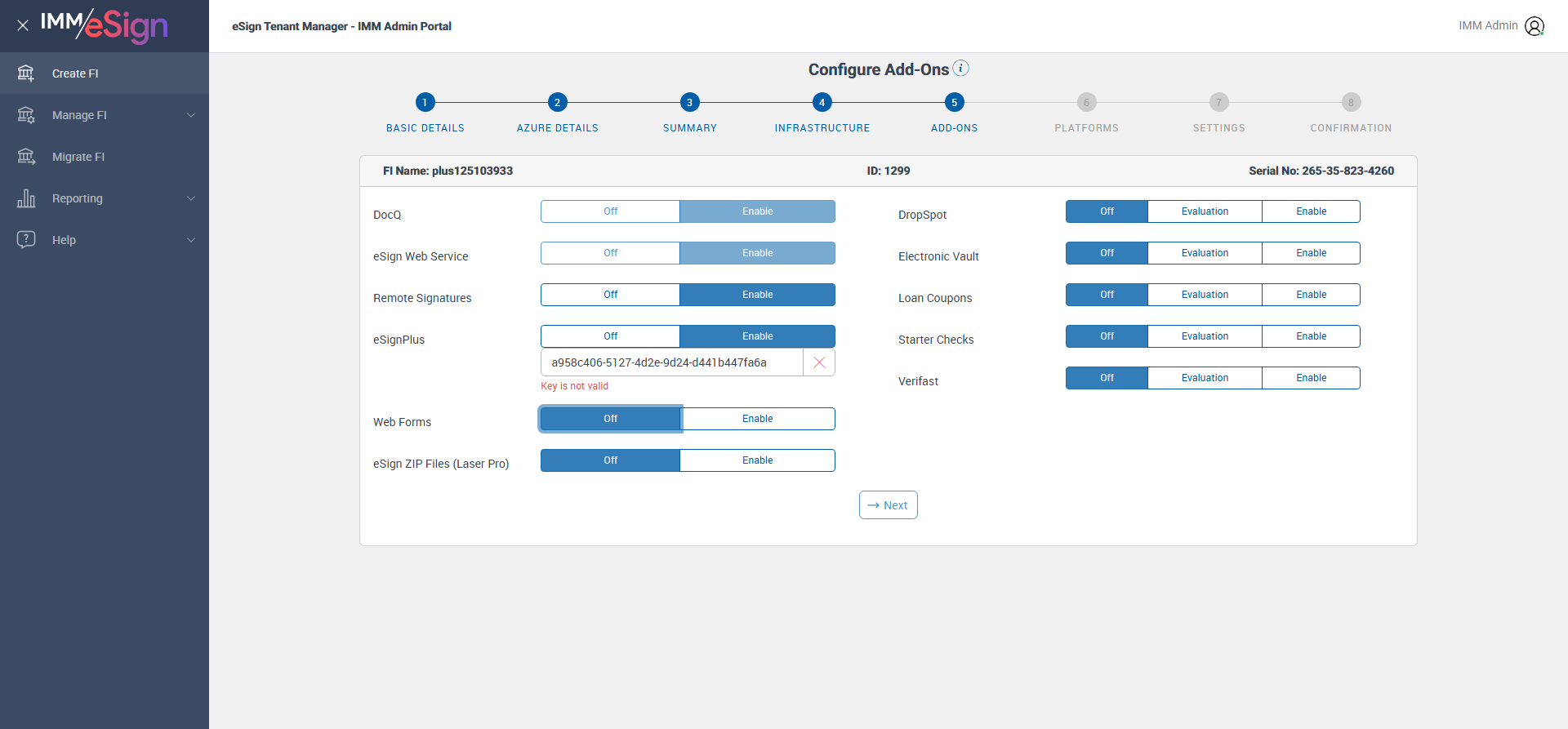Set eSignPlus to Enable
Image resolution: width=1568 pixels, height=729 pixels.
pos(757,336)
